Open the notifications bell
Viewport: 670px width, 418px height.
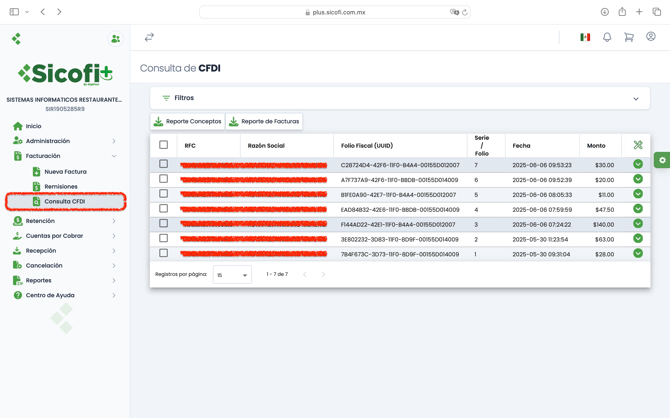607,37
